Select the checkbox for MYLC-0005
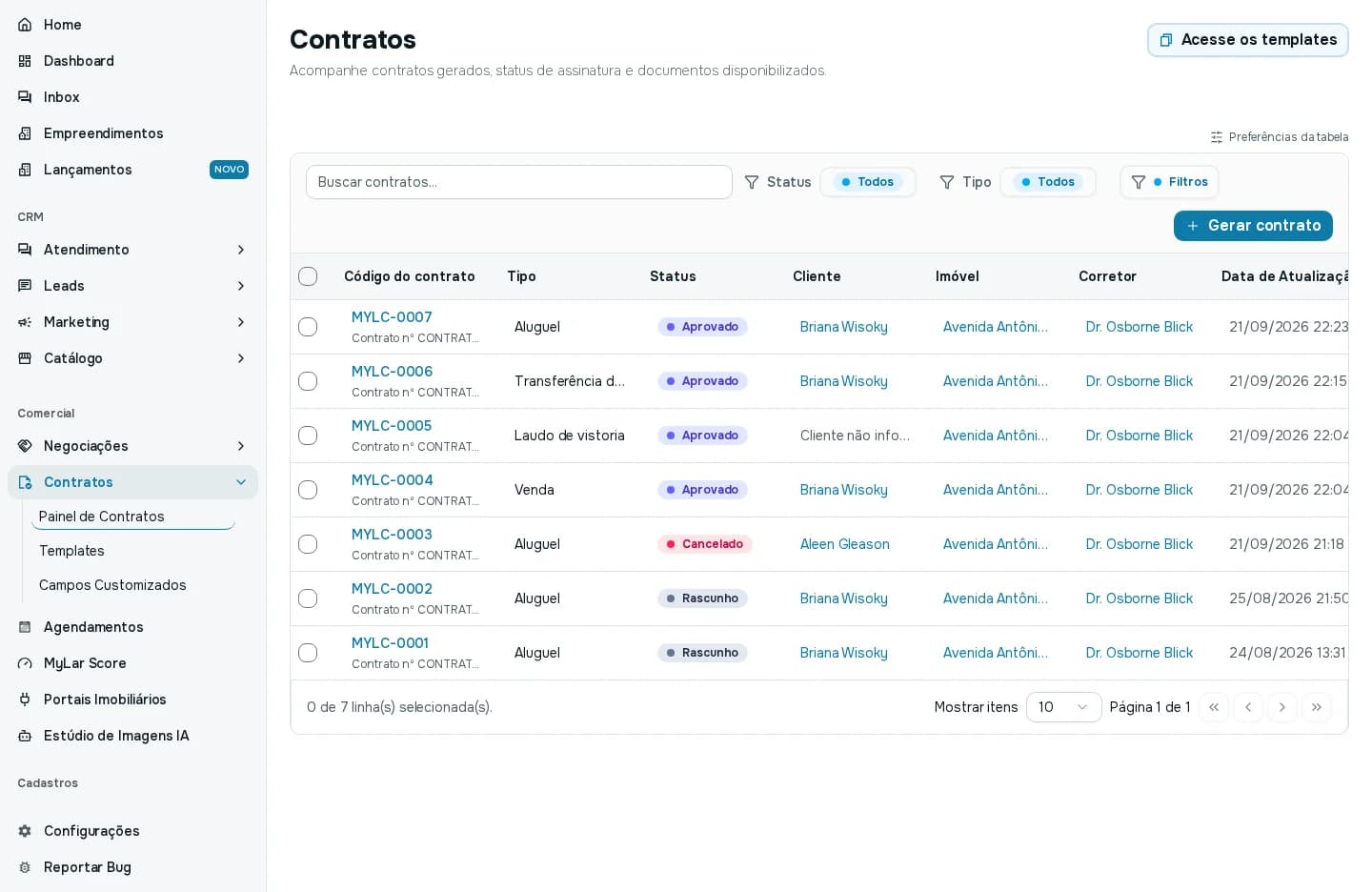The image size is (1372, 892). (x=308, y=436)
